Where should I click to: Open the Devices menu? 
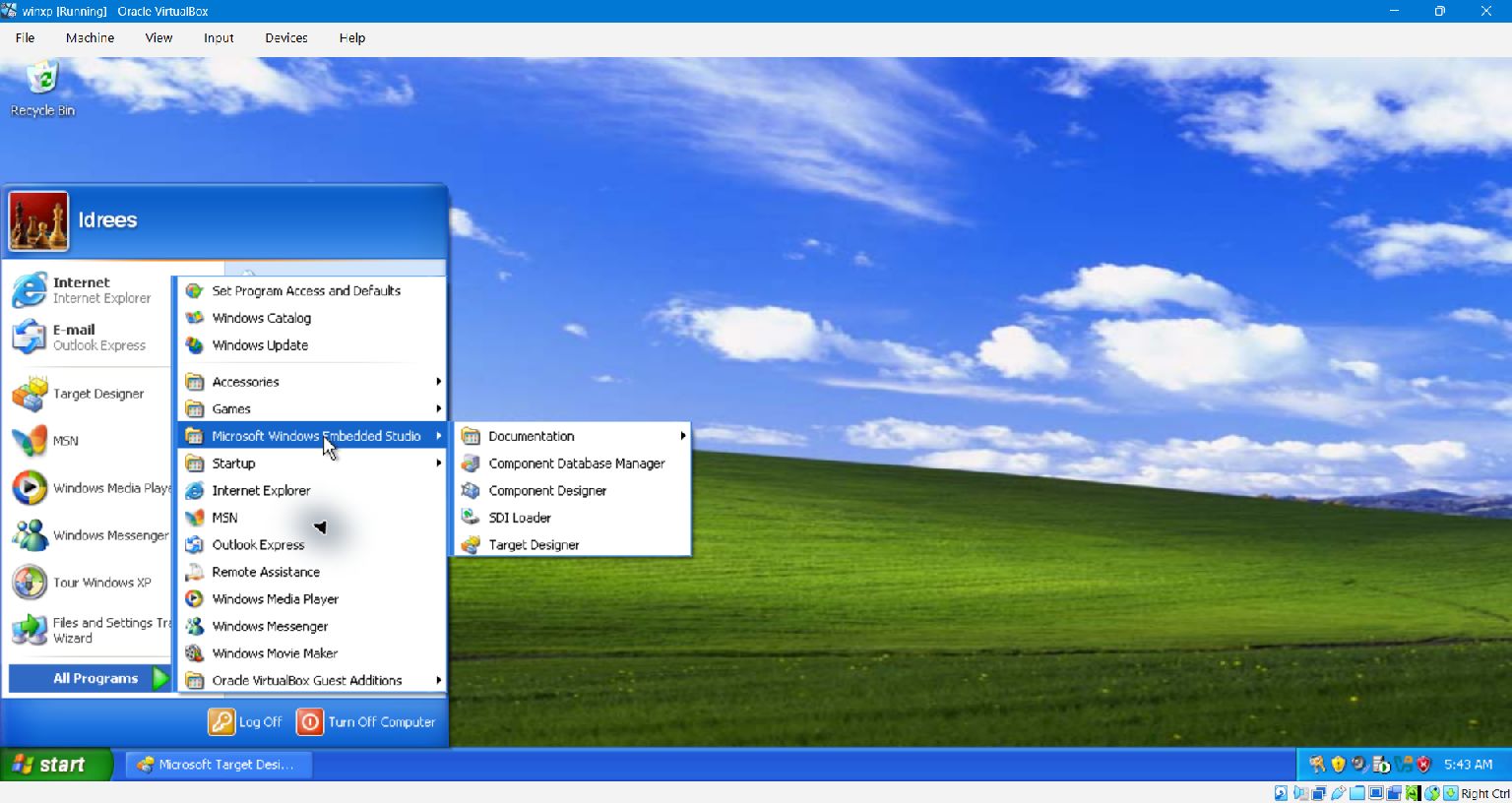pos(286,38)
